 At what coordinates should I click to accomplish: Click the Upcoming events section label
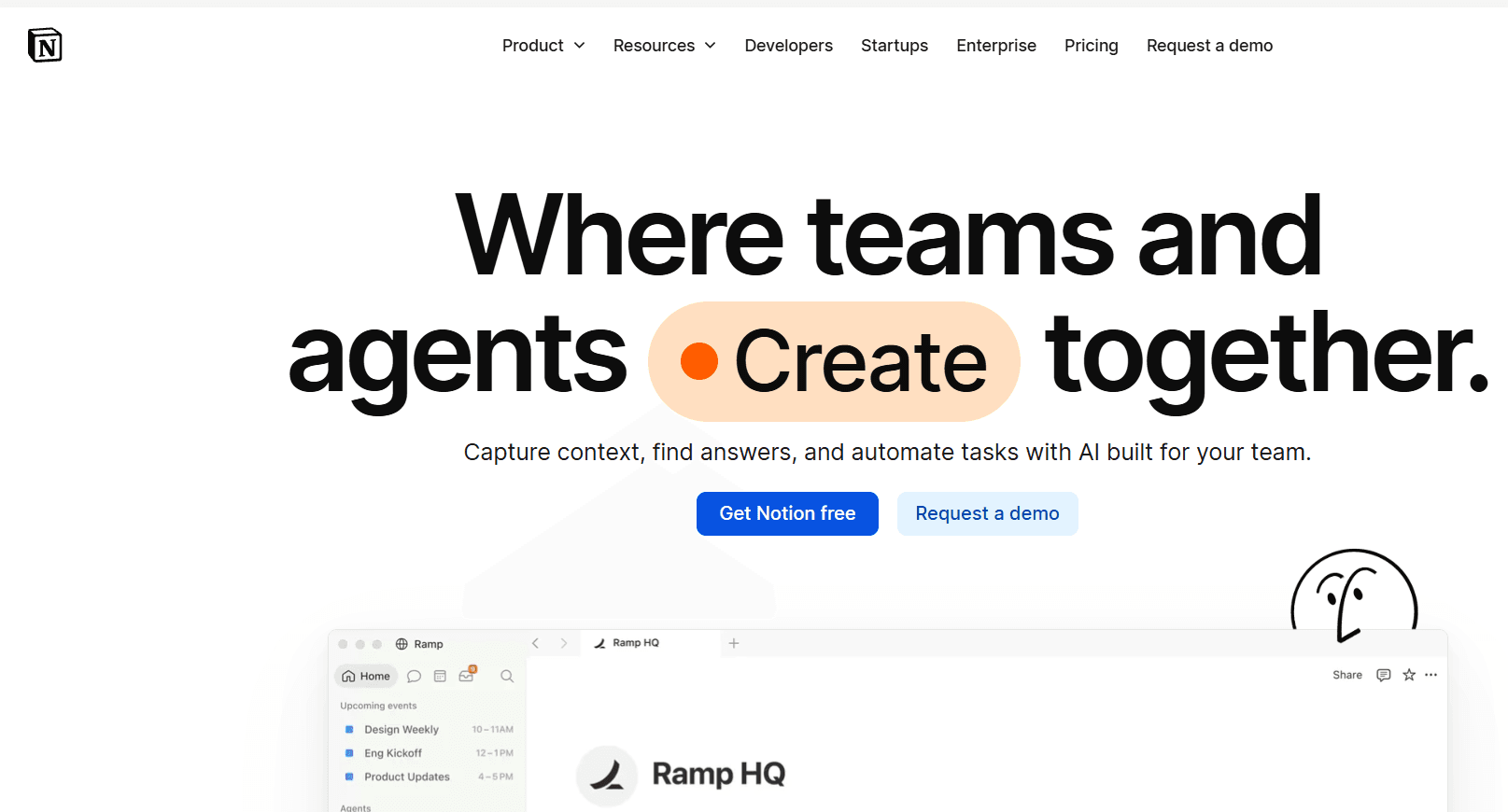click(x=378, y=706)
